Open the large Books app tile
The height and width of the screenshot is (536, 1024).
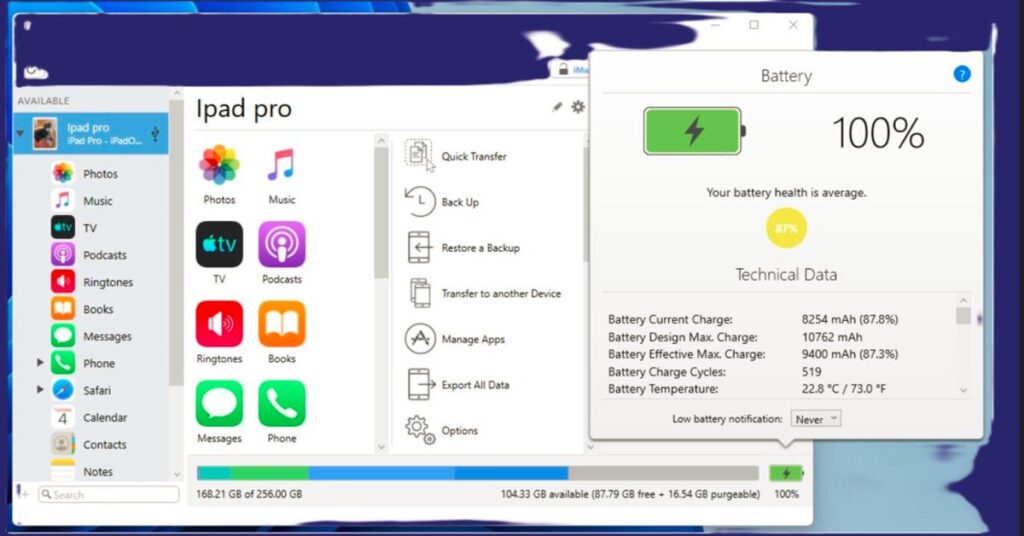point(281,332)
